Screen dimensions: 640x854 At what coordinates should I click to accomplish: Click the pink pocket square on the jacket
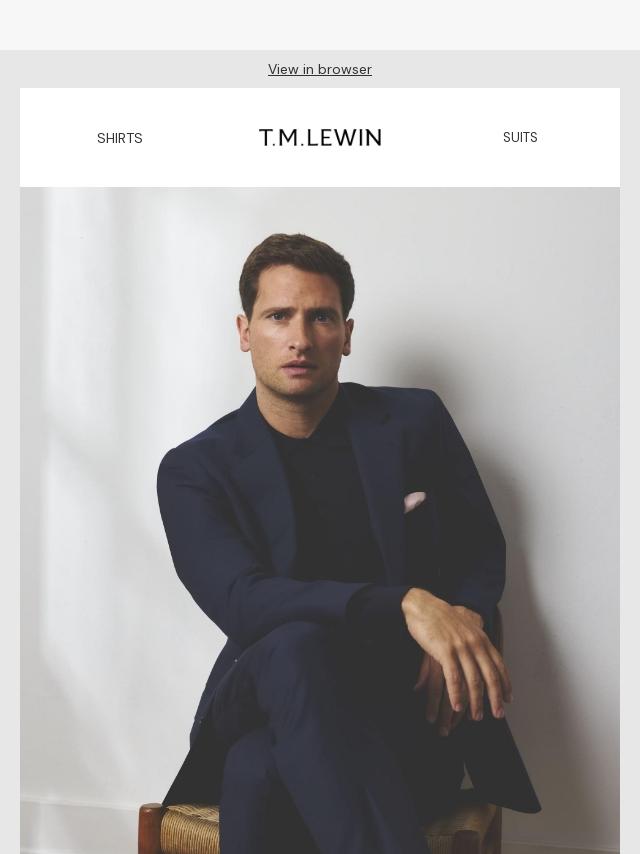(414, 502)
